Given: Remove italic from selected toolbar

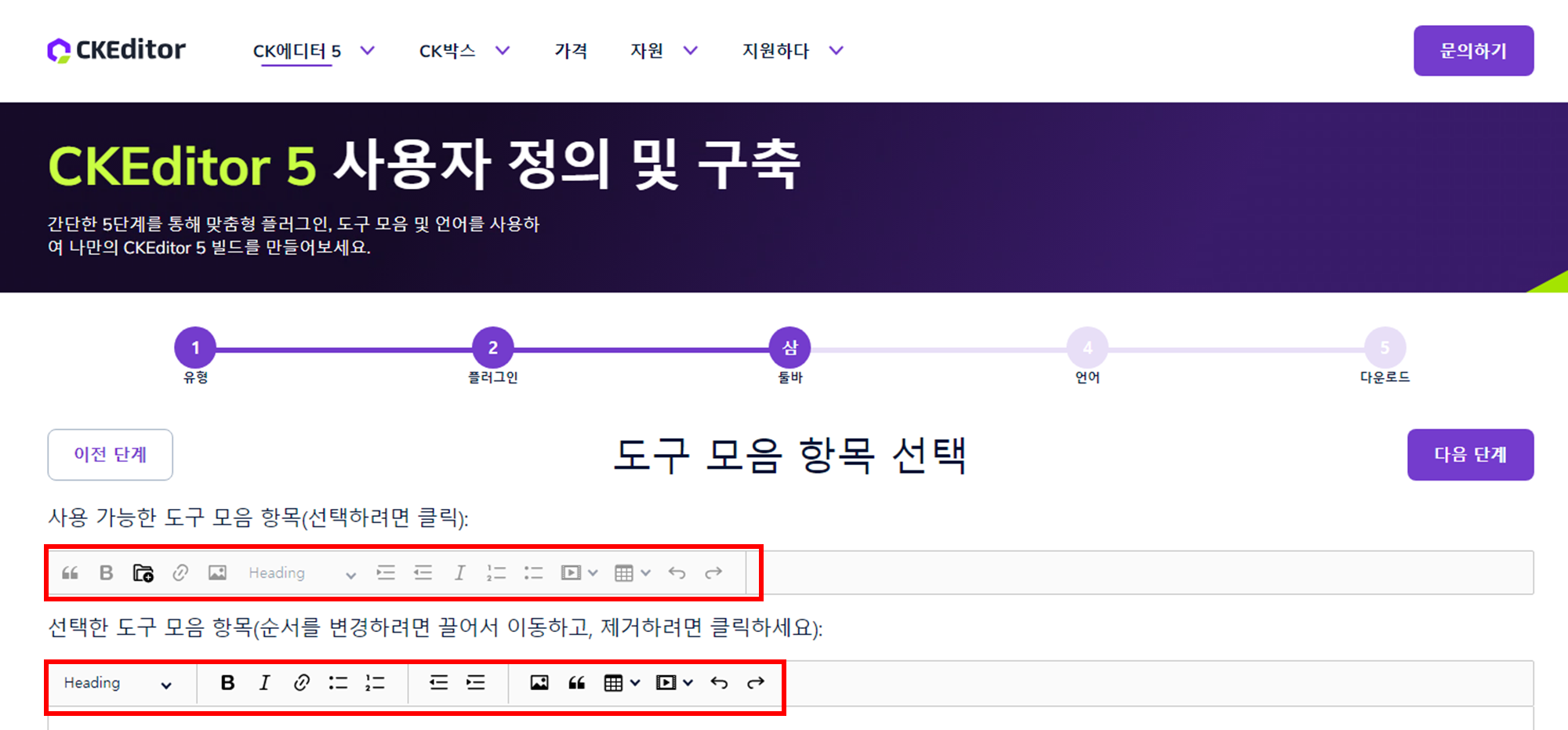Looking at the screenshot, I should pyautogui.click(x=265, y=683).
